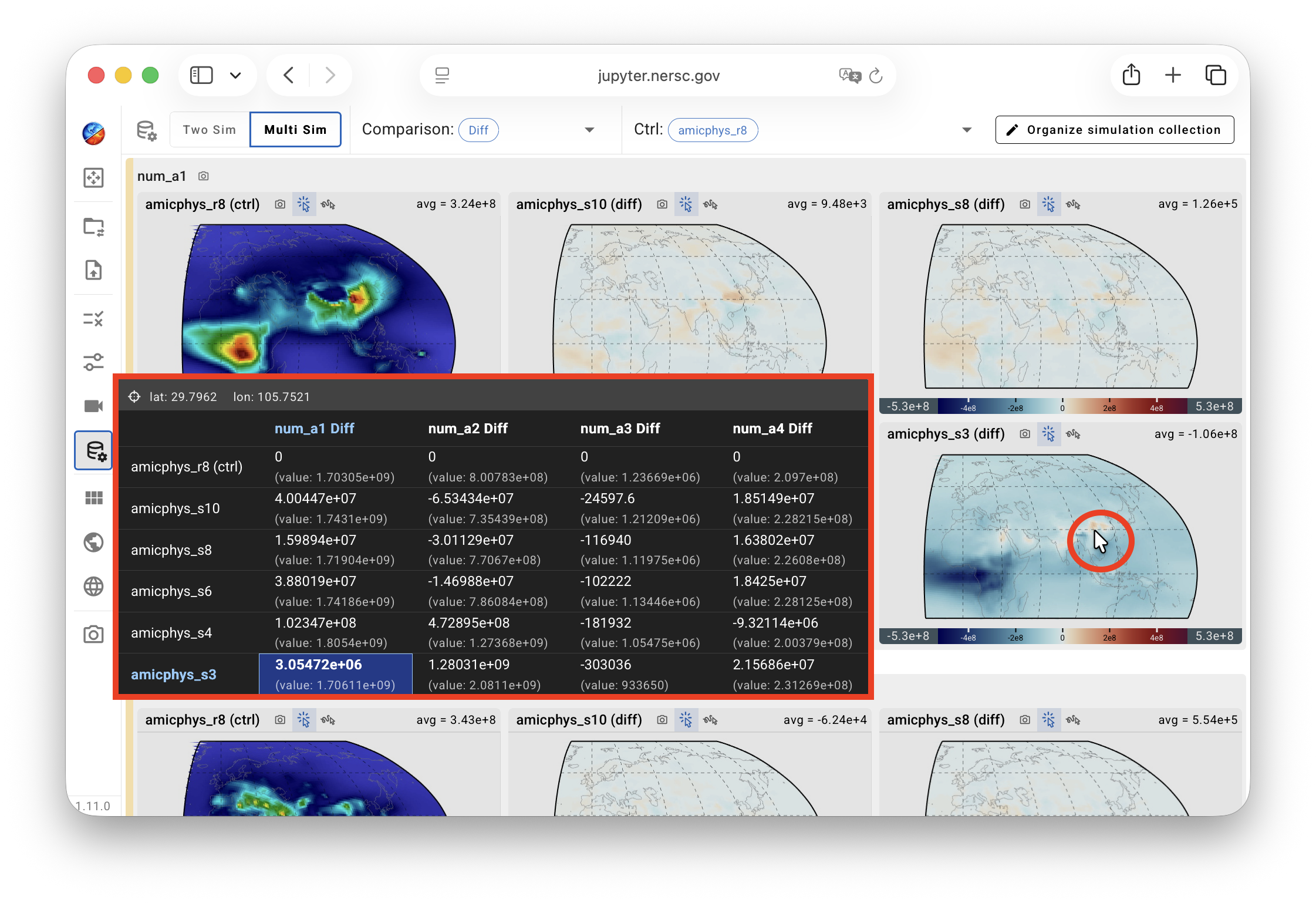The width and height of the screenshot is (1316, 903).
Task: Click the 4.72895e+08 value in amicphys_s4 row
Action: click(469, 623)
